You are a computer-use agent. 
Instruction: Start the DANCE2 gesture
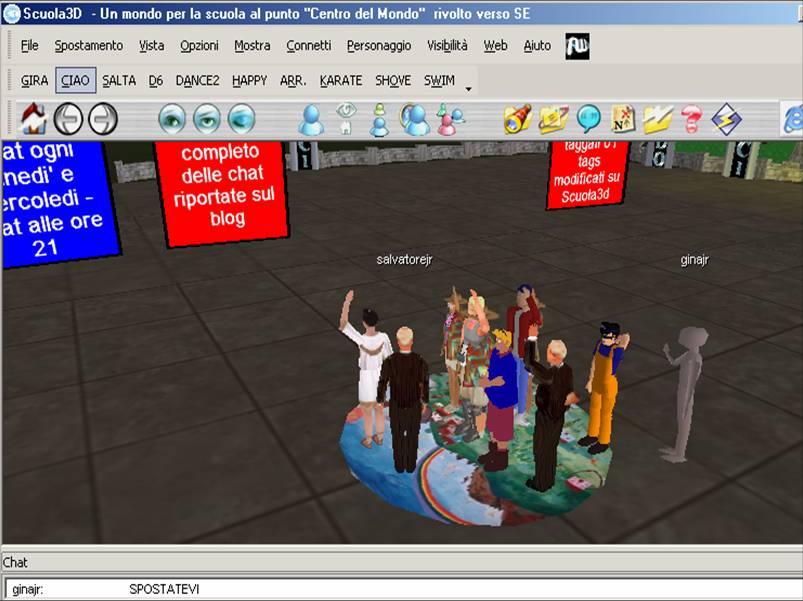point(197,80)
